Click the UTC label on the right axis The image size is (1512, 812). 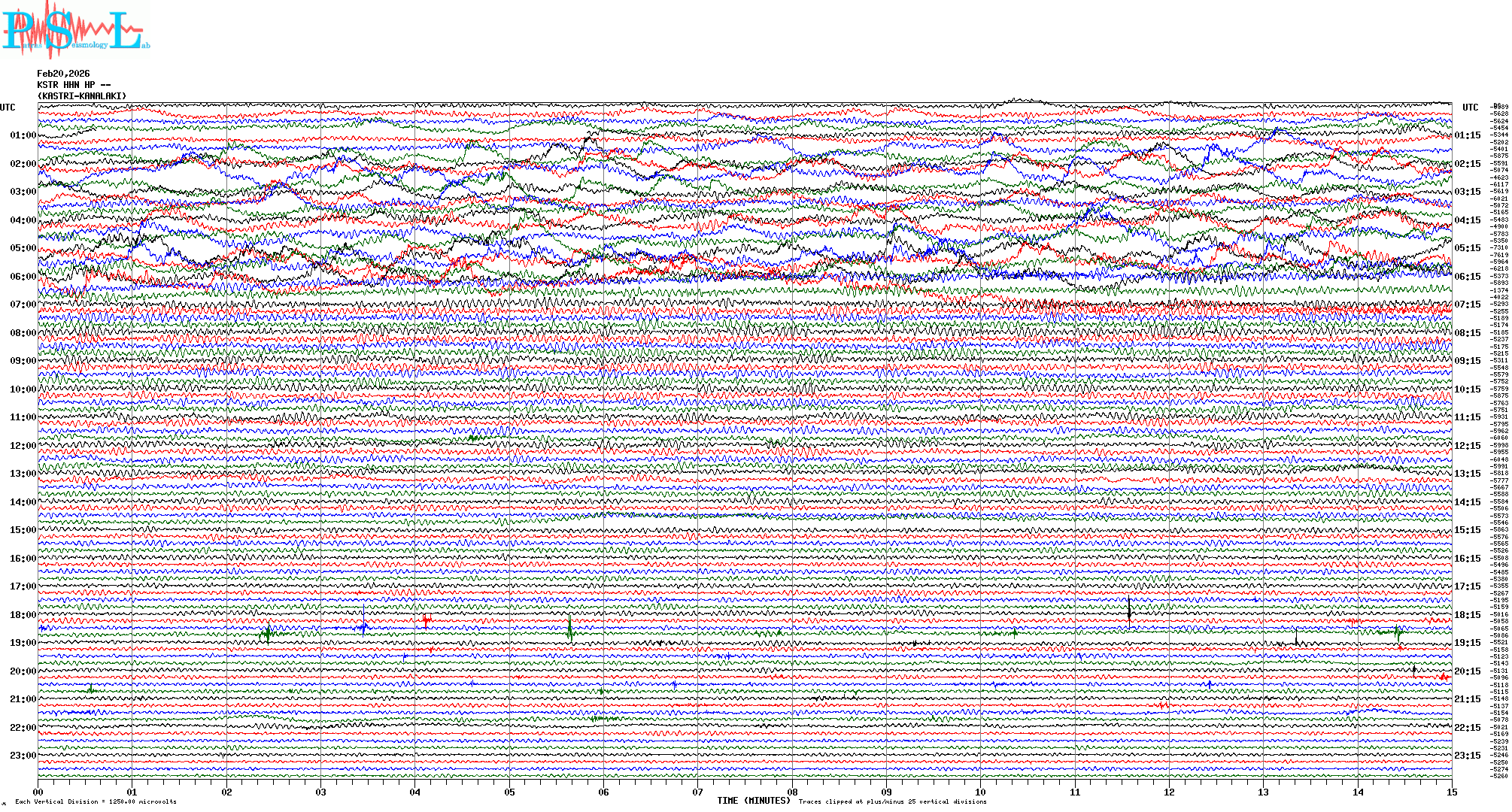coord(1470,108)
